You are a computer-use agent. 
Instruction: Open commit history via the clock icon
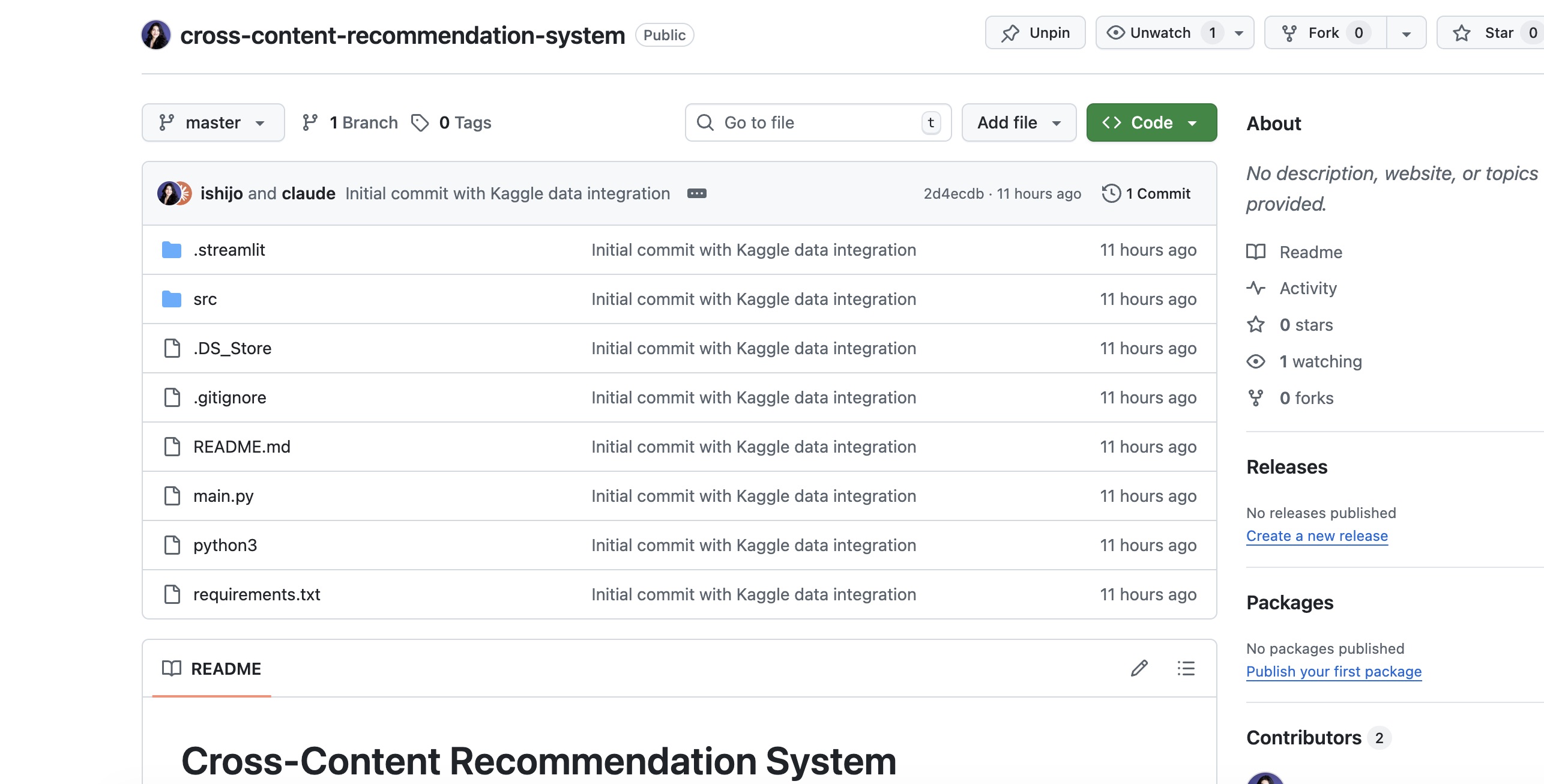click(1112, 193)
